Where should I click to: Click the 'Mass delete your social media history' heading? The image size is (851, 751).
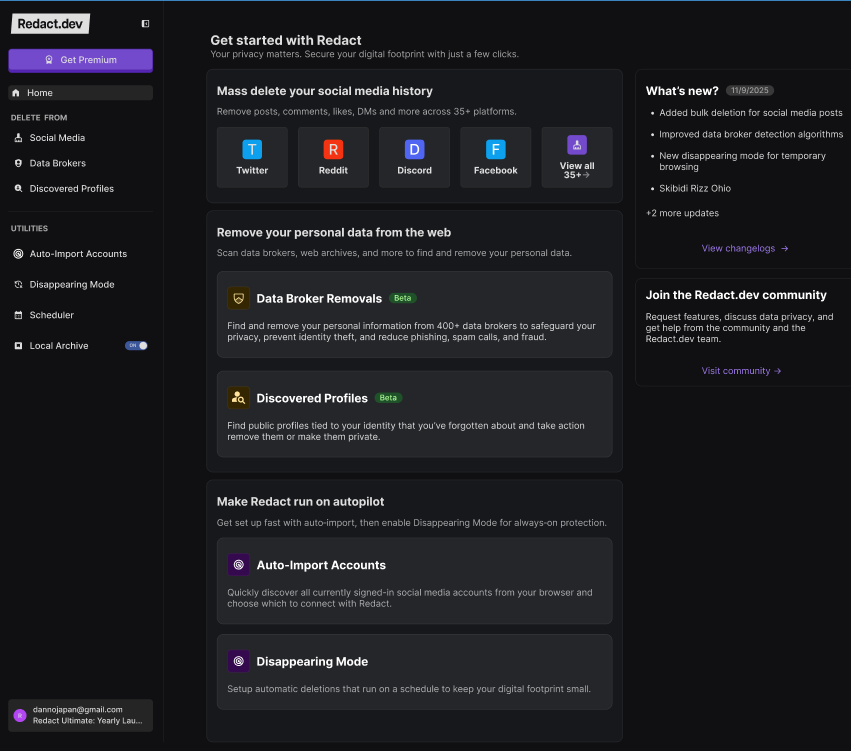[325, 91]
